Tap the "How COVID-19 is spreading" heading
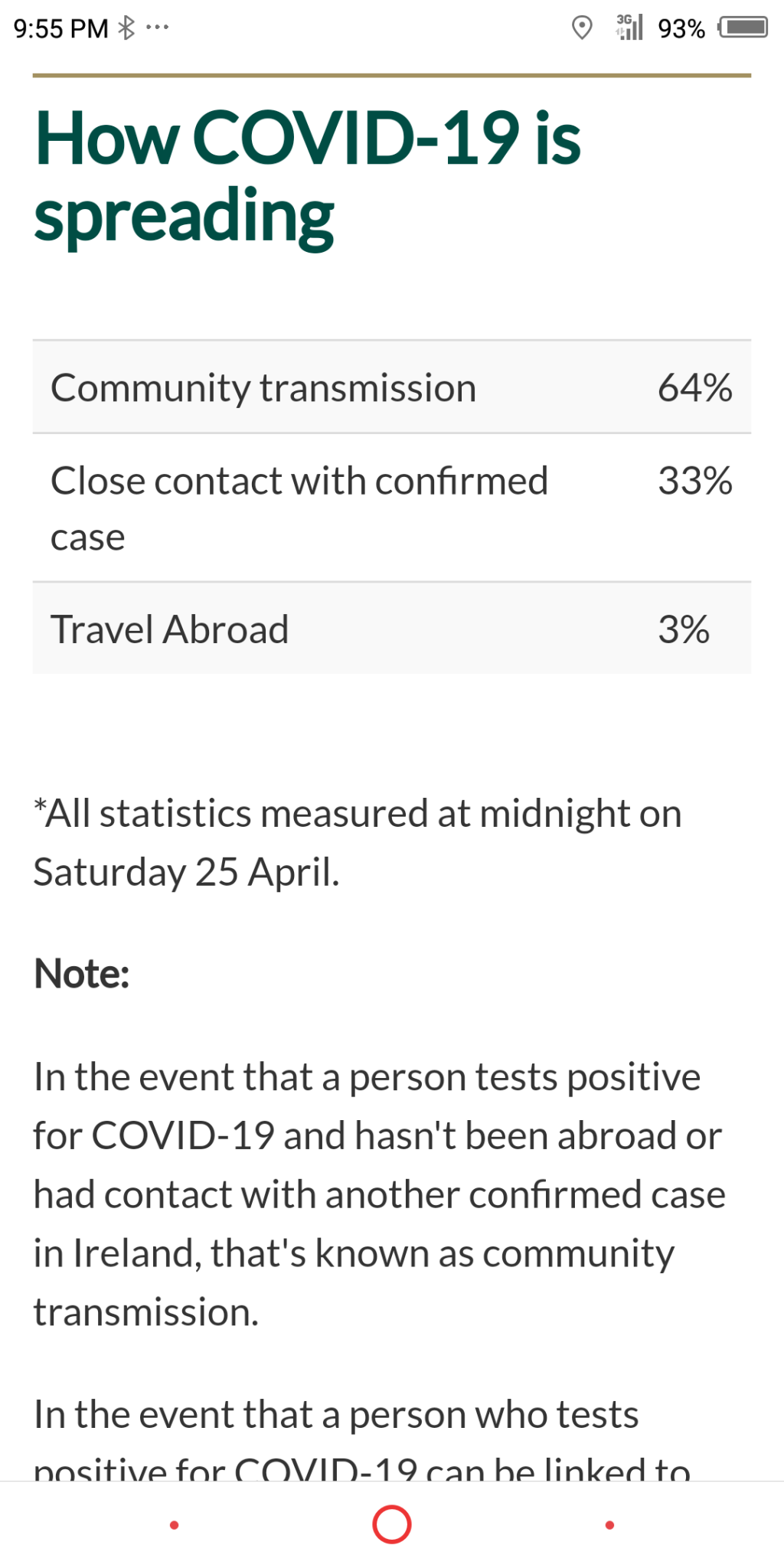The height and width of the screenshot is (1568, 784). (307, 177)
